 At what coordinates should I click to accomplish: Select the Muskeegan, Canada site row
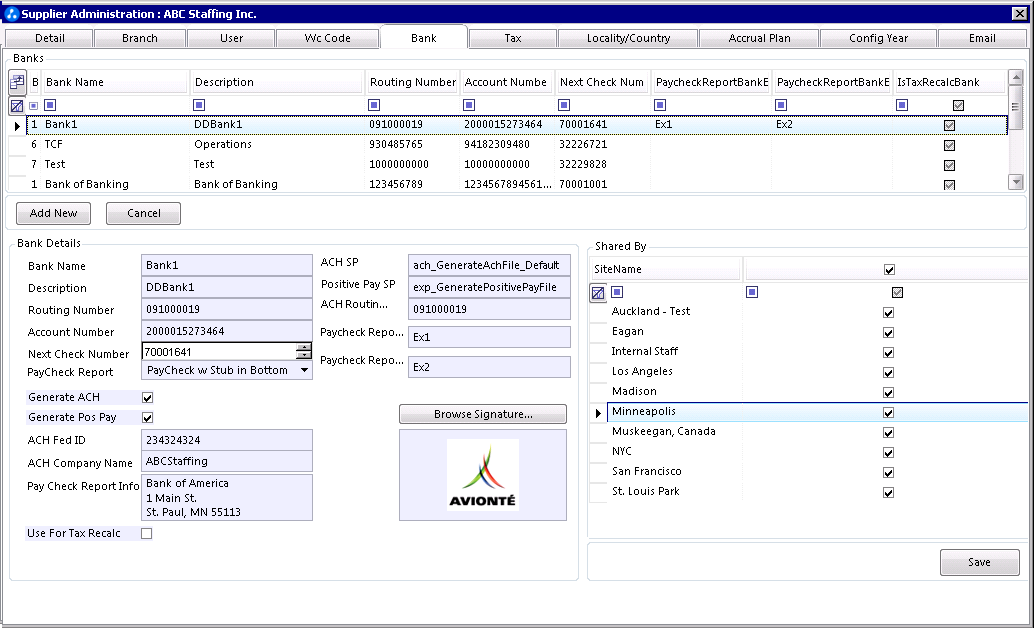(x=818, y=431)
